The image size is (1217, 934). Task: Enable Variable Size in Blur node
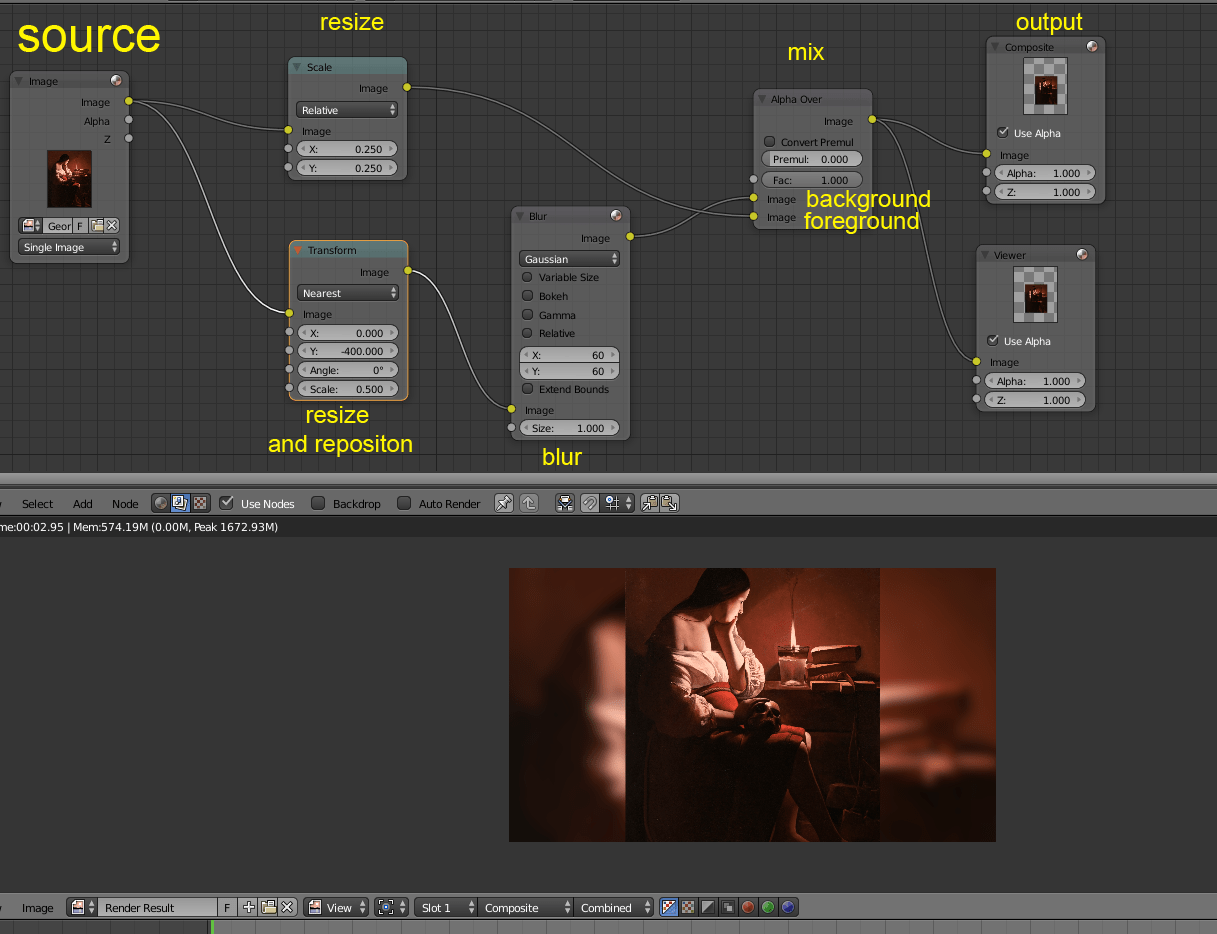click(527, 277)
